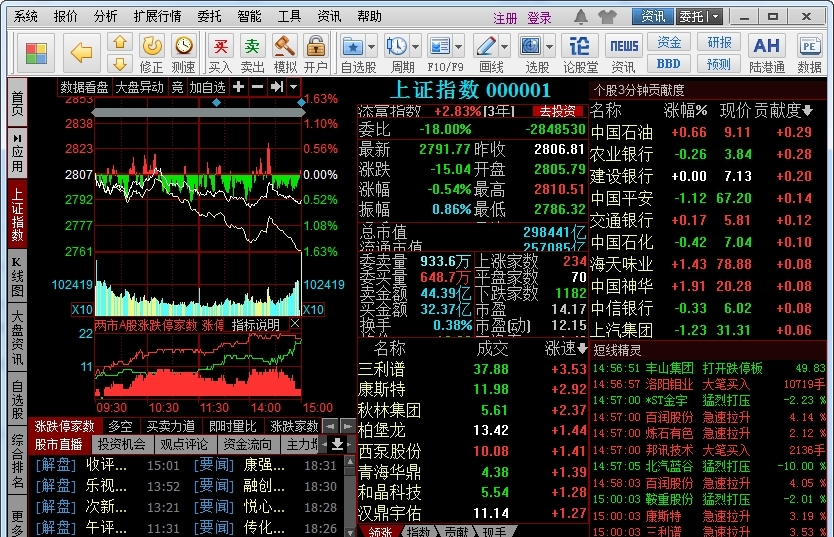Screen dimensions: 834x537
Task: Switch to the 即时量比 tab
Action: [x=232, y=426]
